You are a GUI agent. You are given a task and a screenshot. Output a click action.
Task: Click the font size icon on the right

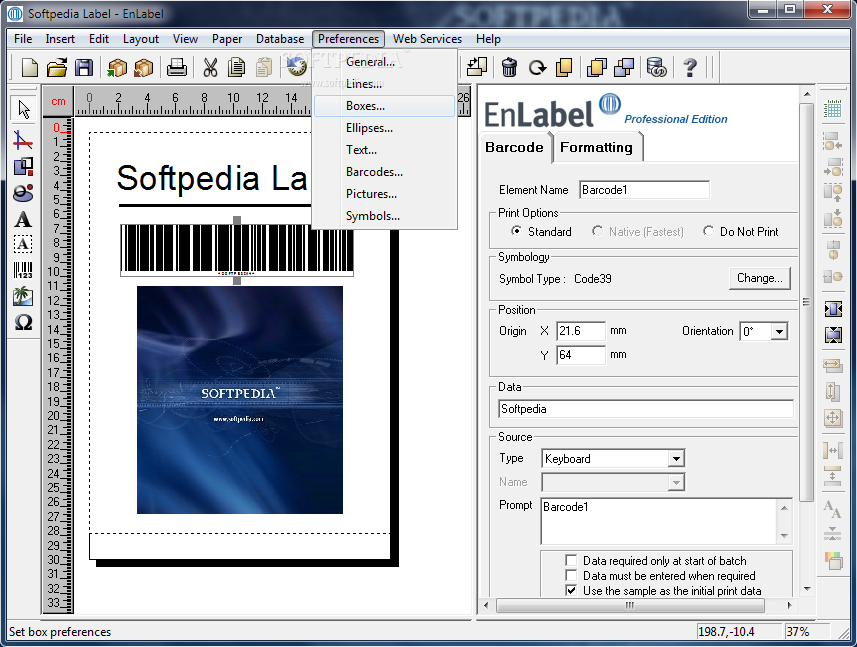pos(832,508)
